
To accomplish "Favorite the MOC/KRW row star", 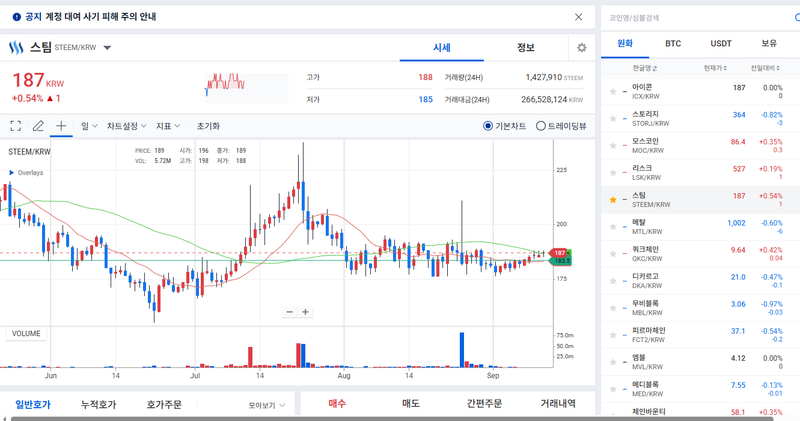I will [x=613, y=146].
